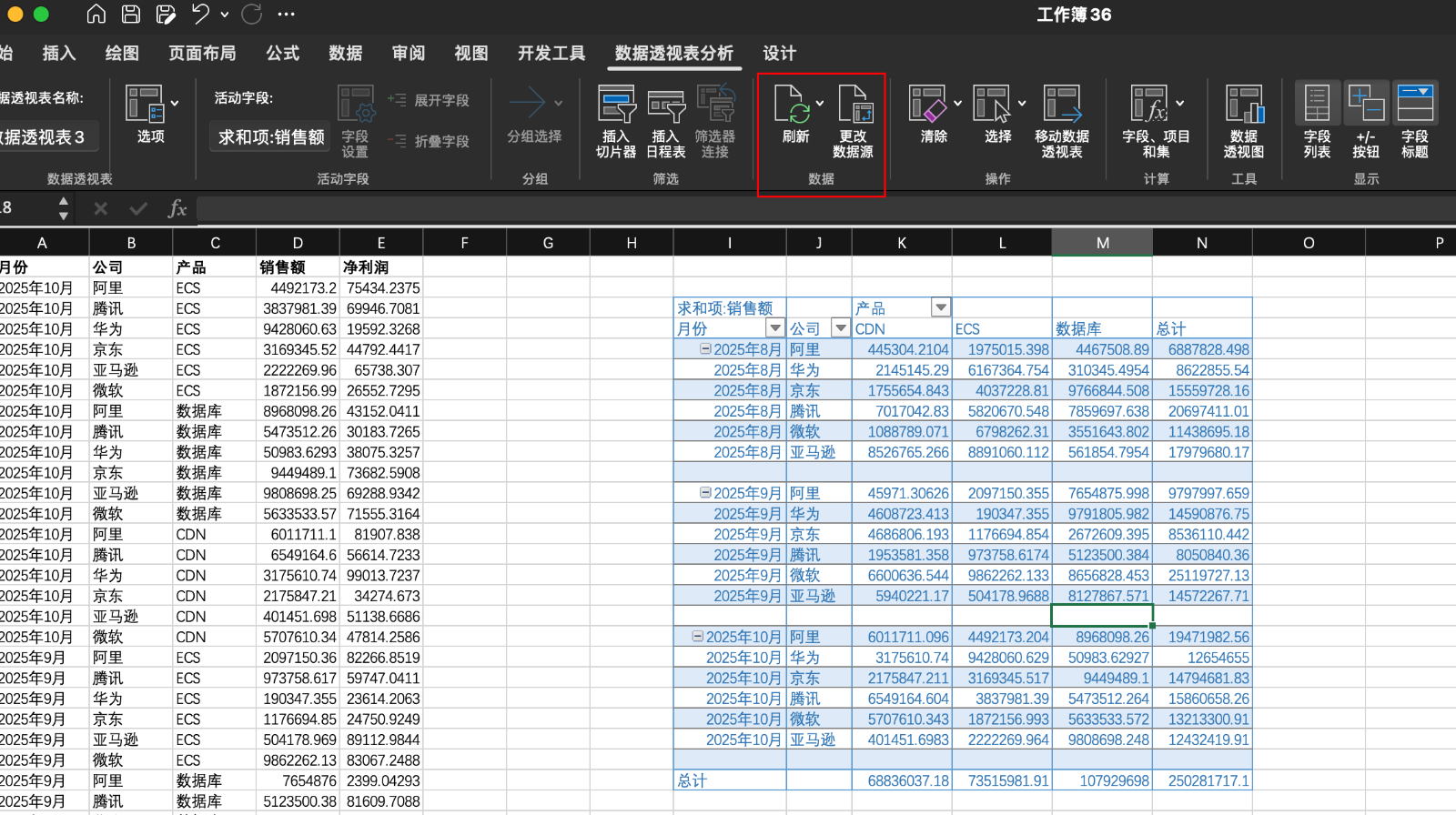Open the more options ellipsis menu

(286, 15)
